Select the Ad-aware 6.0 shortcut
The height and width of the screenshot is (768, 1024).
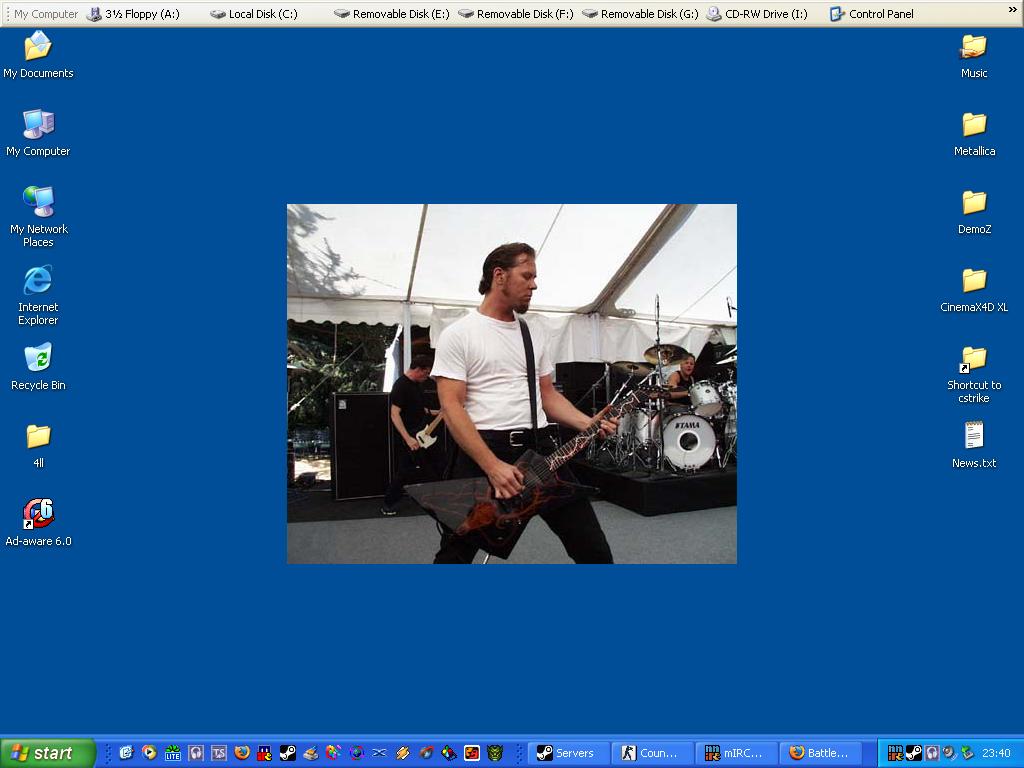click(x=38, y=522)
